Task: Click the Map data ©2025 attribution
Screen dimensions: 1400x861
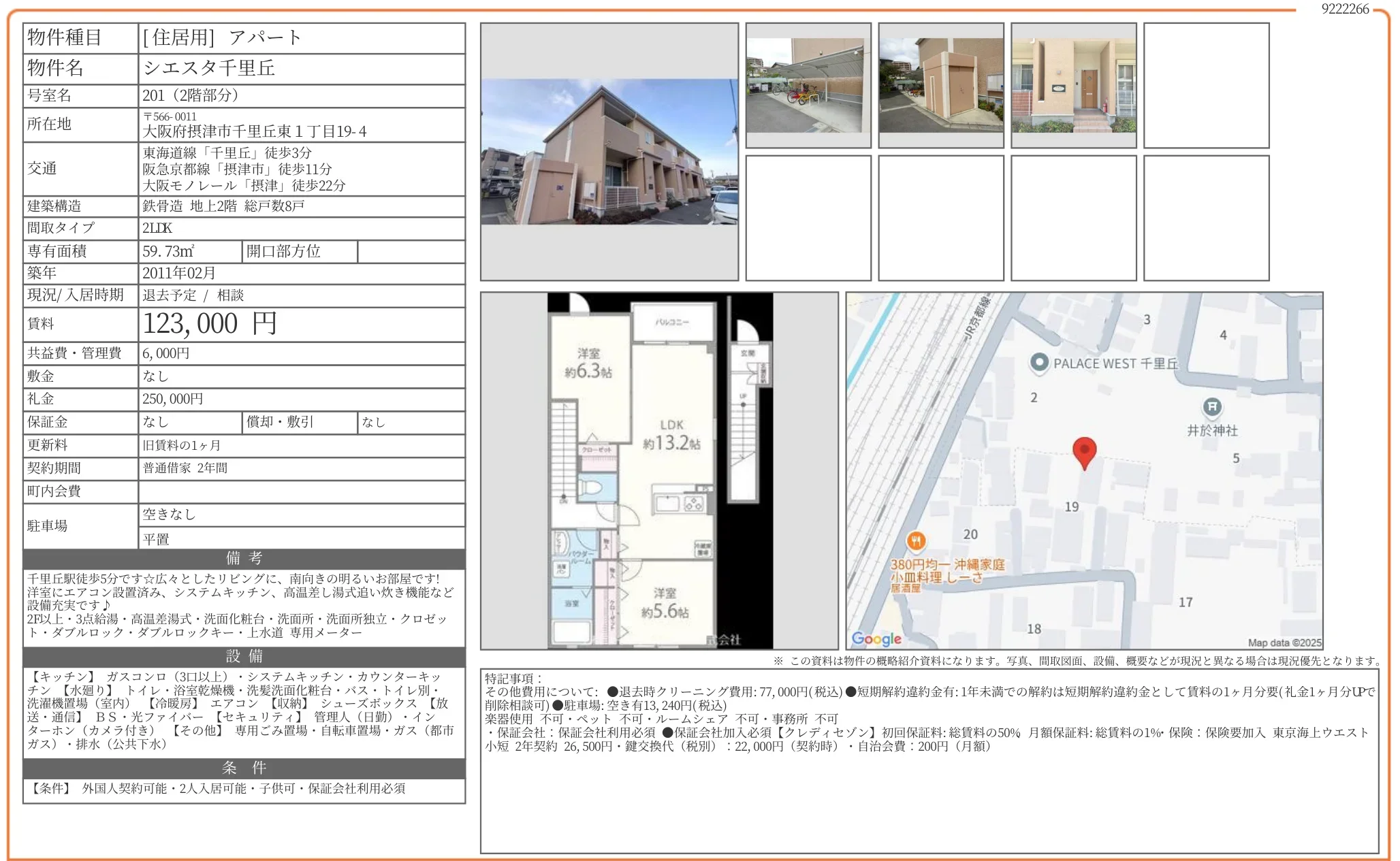Action: point(1284,643)
